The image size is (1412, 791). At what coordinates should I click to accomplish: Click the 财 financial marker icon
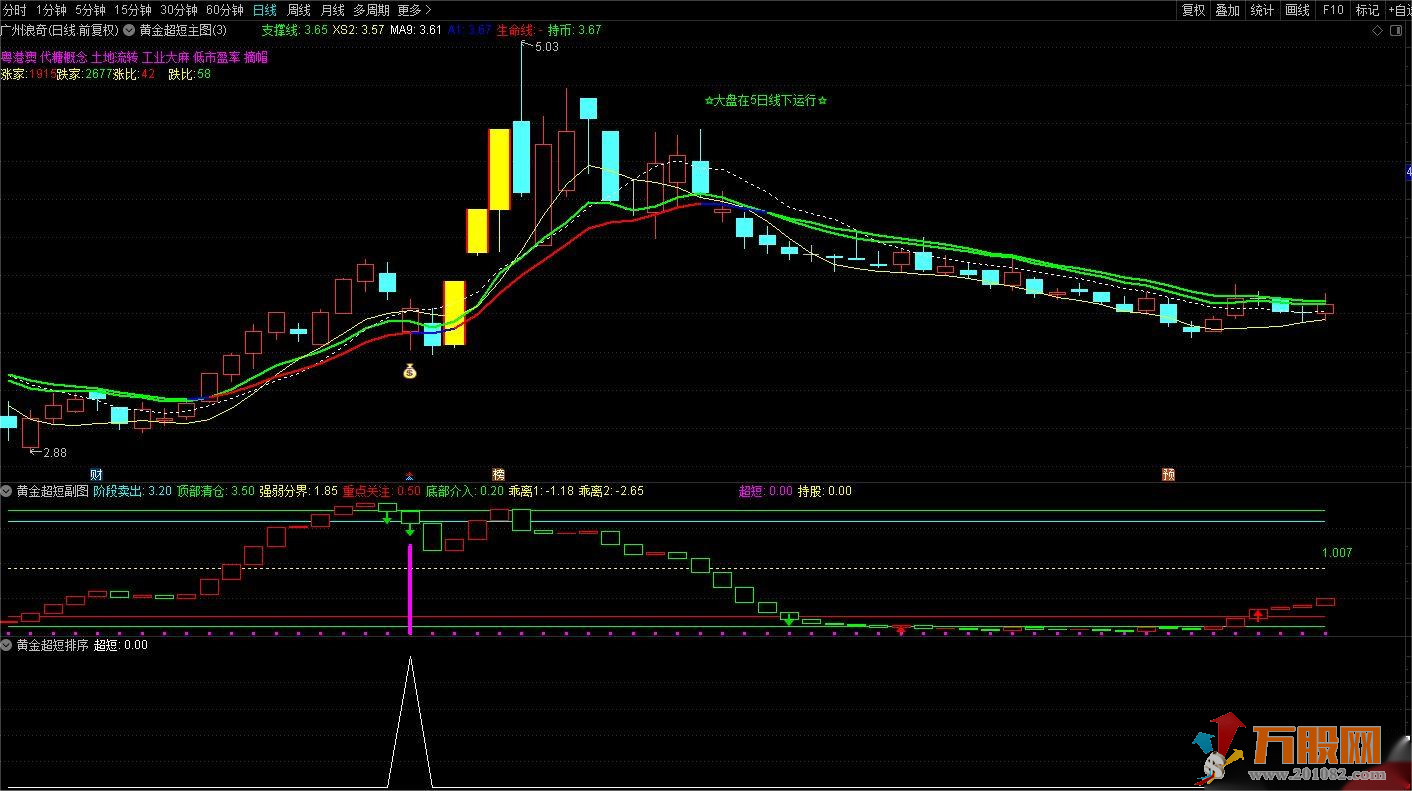96,474
